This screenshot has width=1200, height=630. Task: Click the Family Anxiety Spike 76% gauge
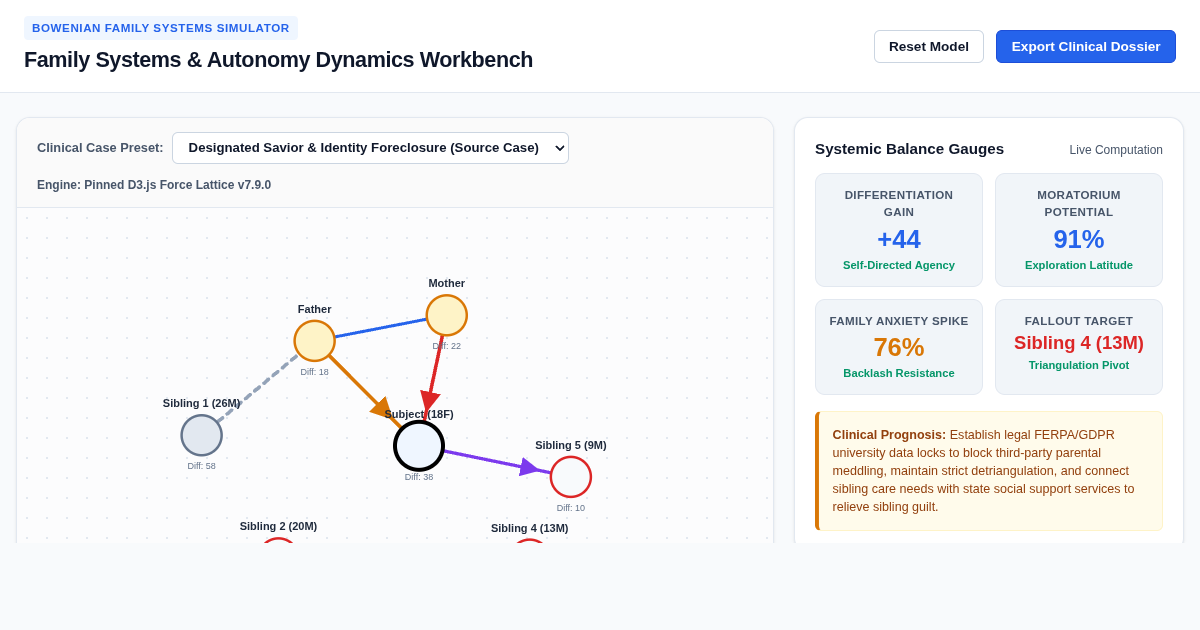coord(899,347)
